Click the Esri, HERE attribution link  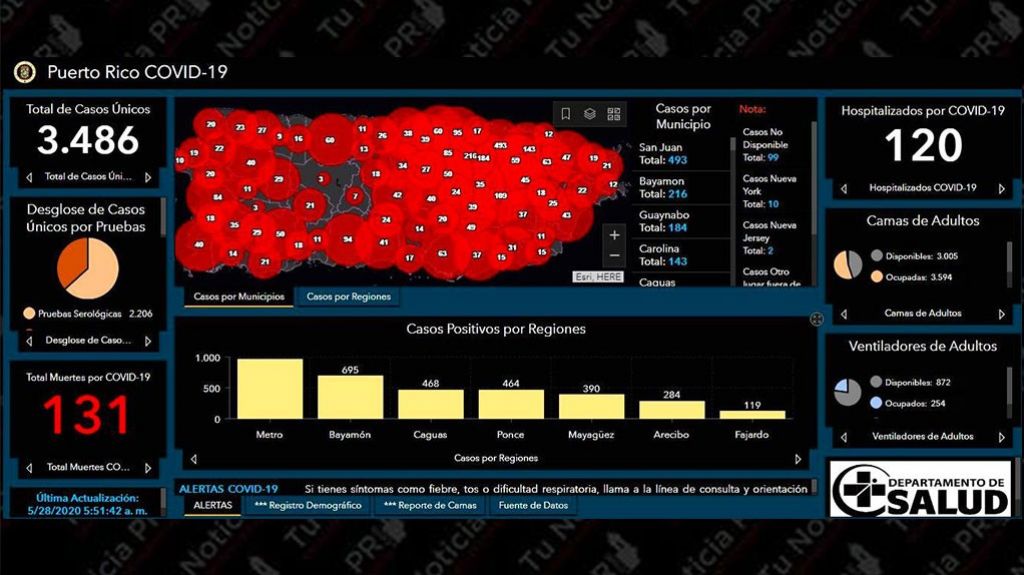(x=600, y=277)
